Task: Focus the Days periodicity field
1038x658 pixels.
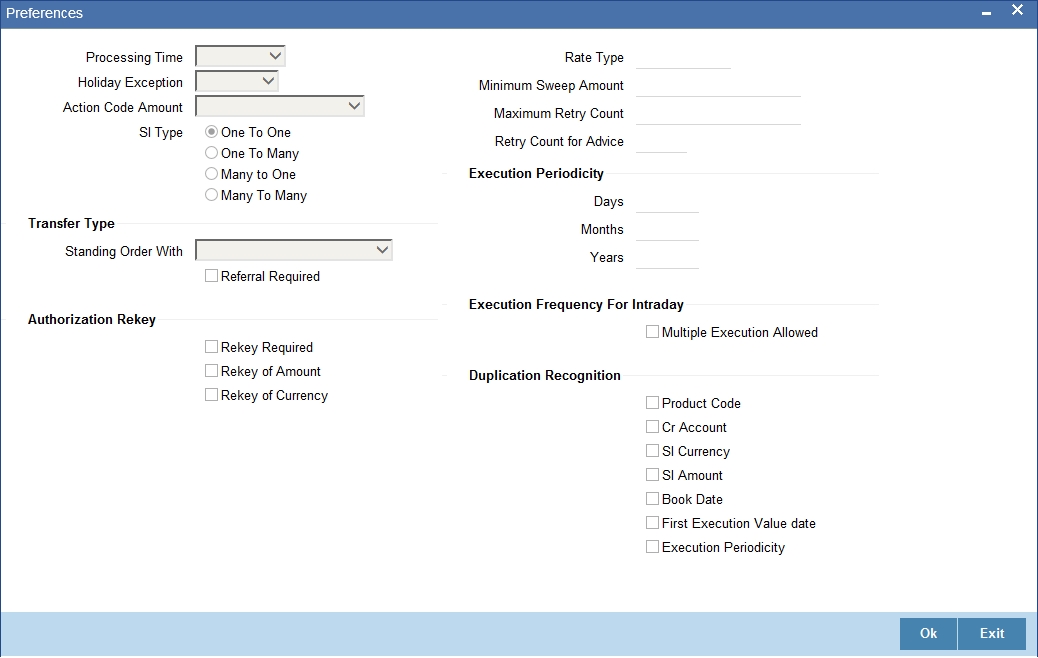Action: click(667, 202)
